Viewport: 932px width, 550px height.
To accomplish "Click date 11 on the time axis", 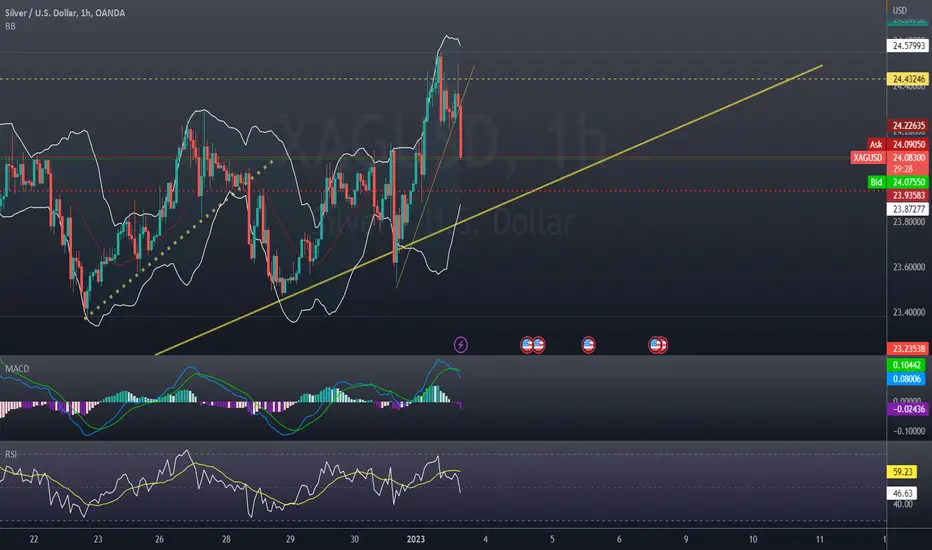I will click(x=820, y=539).
